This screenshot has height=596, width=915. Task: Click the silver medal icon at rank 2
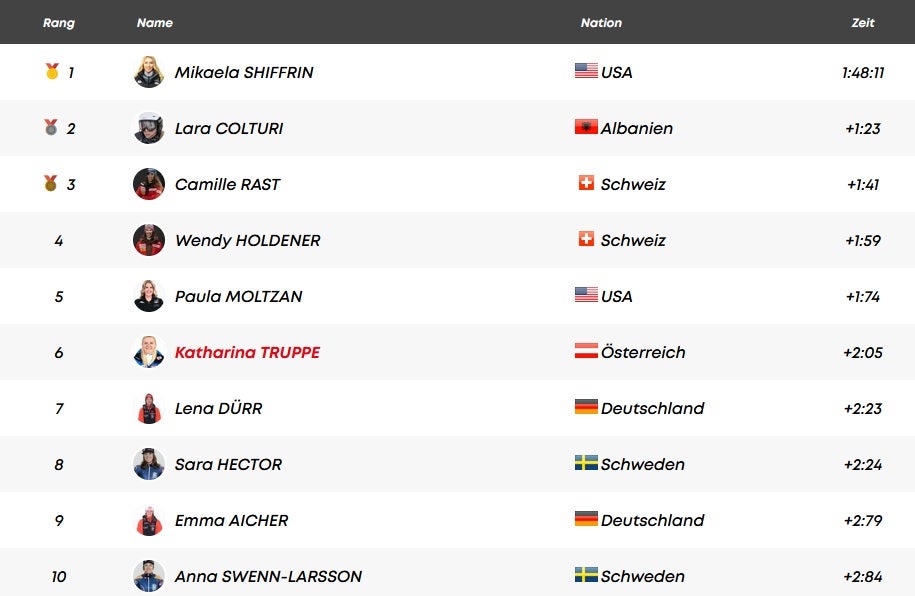pos(51,128)
